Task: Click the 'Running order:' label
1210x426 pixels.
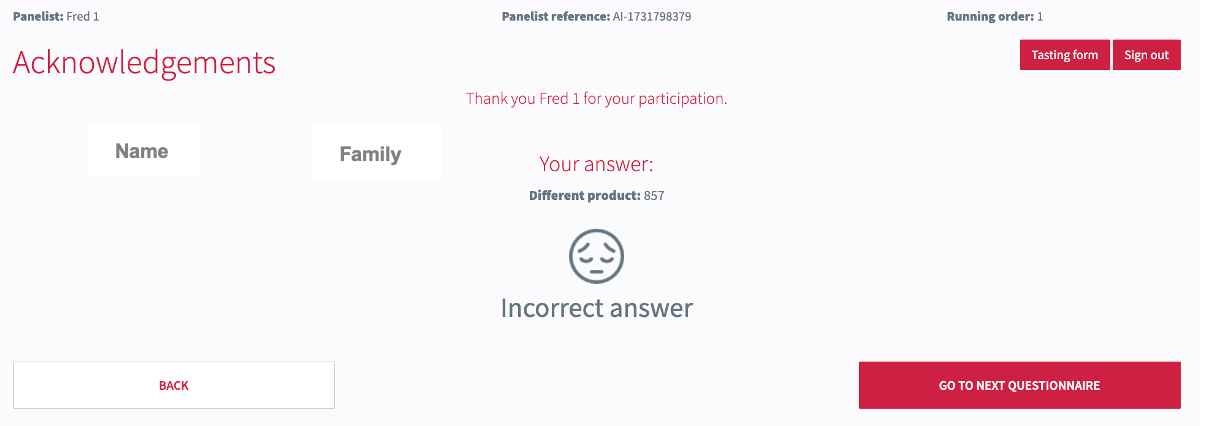Action: (990, 17)
